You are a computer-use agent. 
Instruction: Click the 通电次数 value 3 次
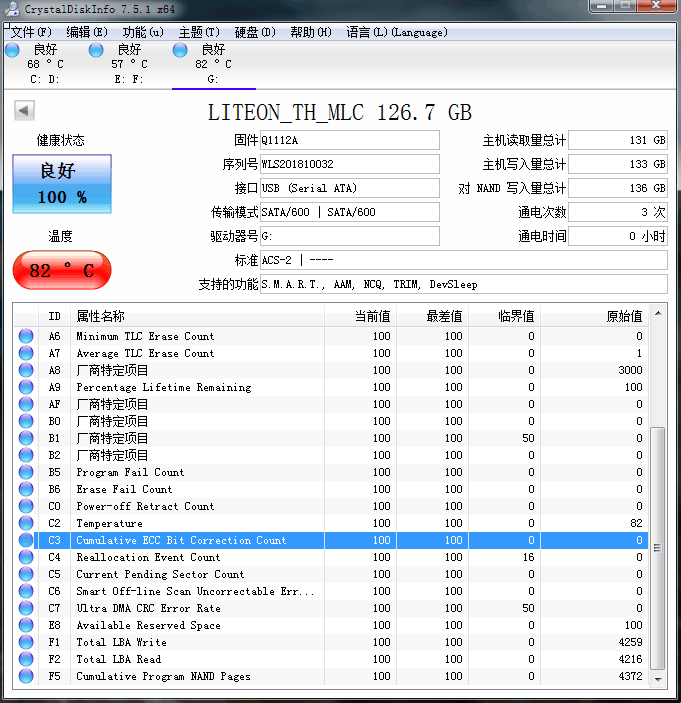pos(618,212)
